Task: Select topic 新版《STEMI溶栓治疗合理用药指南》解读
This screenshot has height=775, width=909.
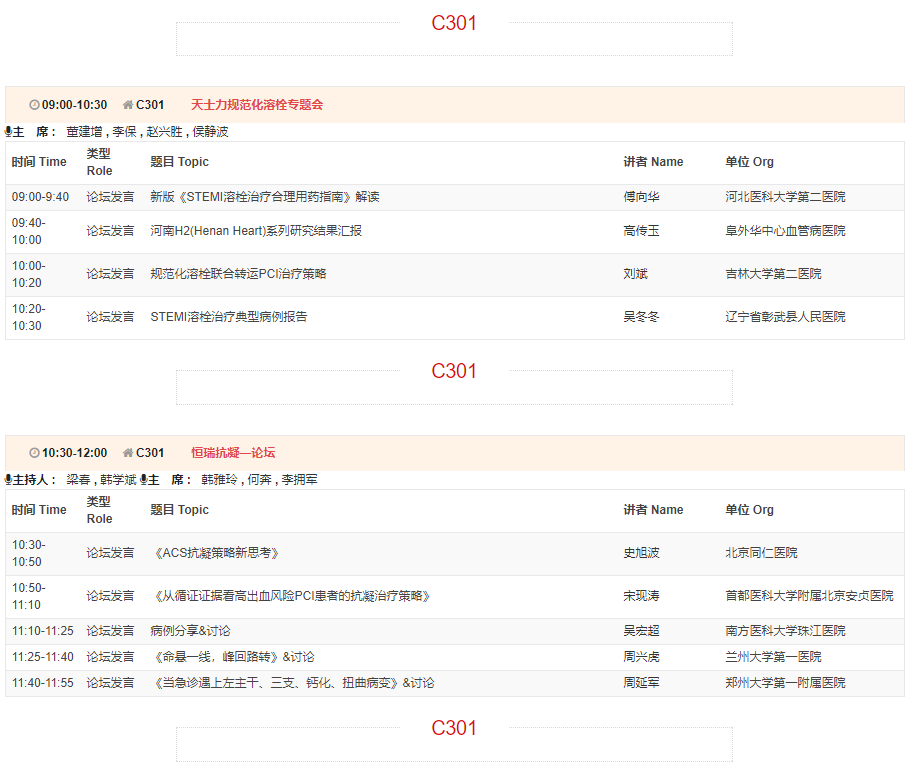Action: [265, 197]
